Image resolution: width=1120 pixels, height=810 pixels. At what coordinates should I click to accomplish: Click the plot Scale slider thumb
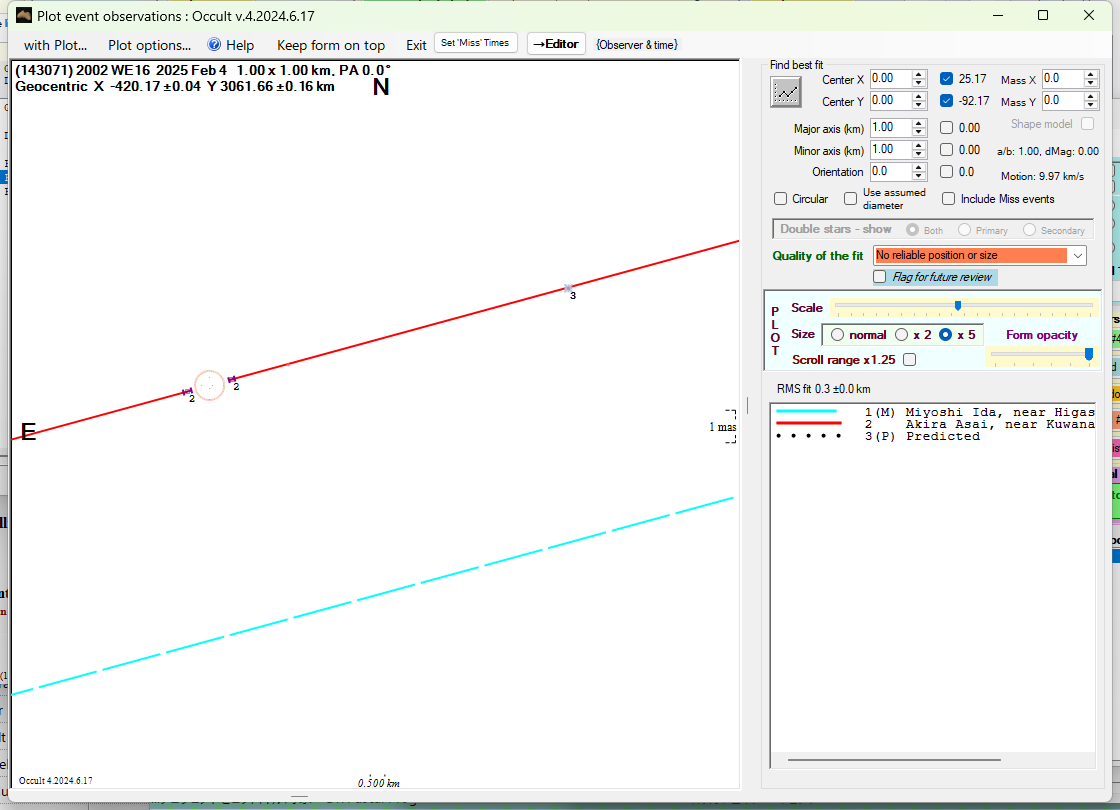point(958,306)
